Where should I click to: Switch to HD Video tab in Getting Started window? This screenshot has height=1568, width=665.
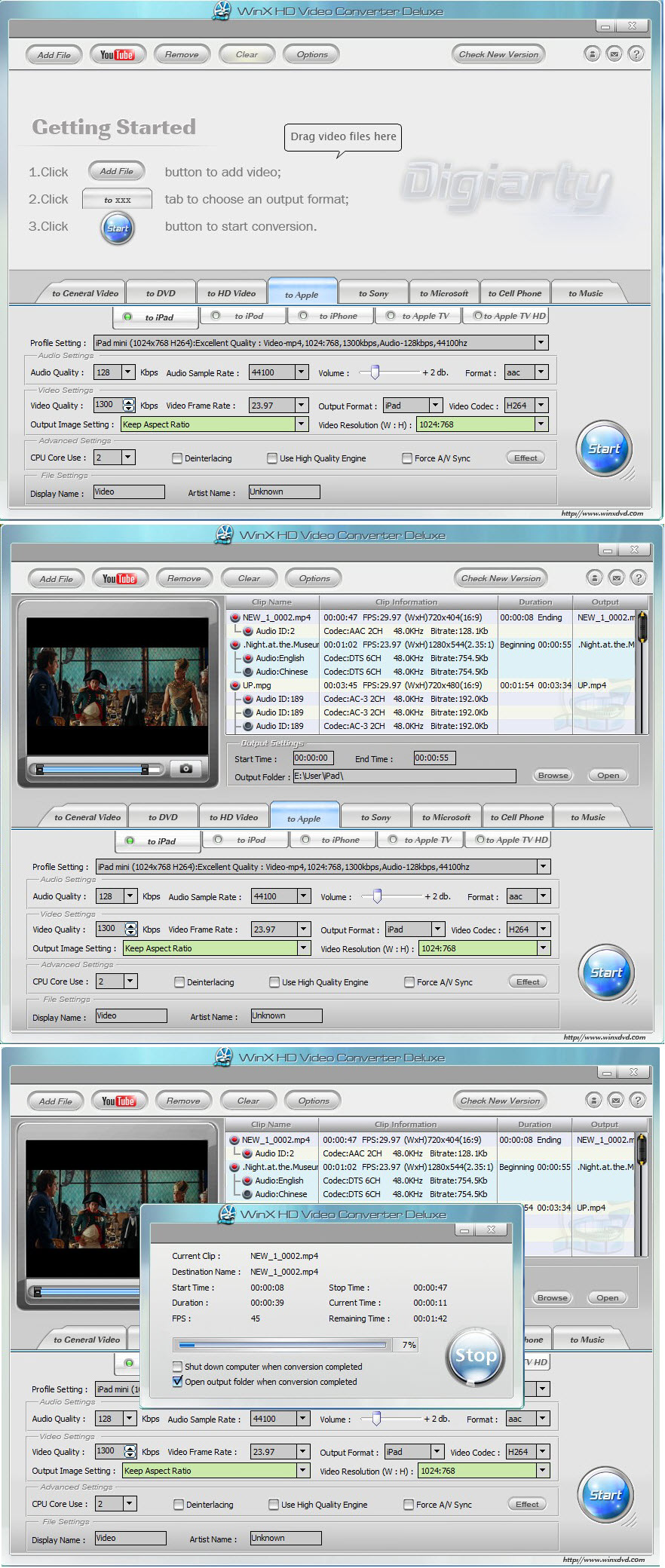(x=231, y=293)
